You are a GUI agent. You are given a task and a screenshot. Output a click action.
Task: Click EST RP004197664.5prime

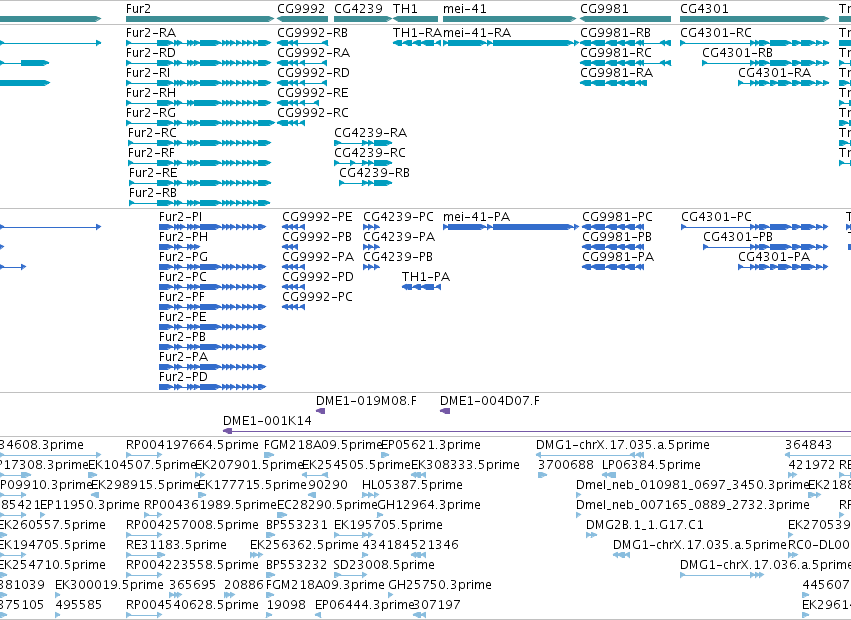coord(144,455)
